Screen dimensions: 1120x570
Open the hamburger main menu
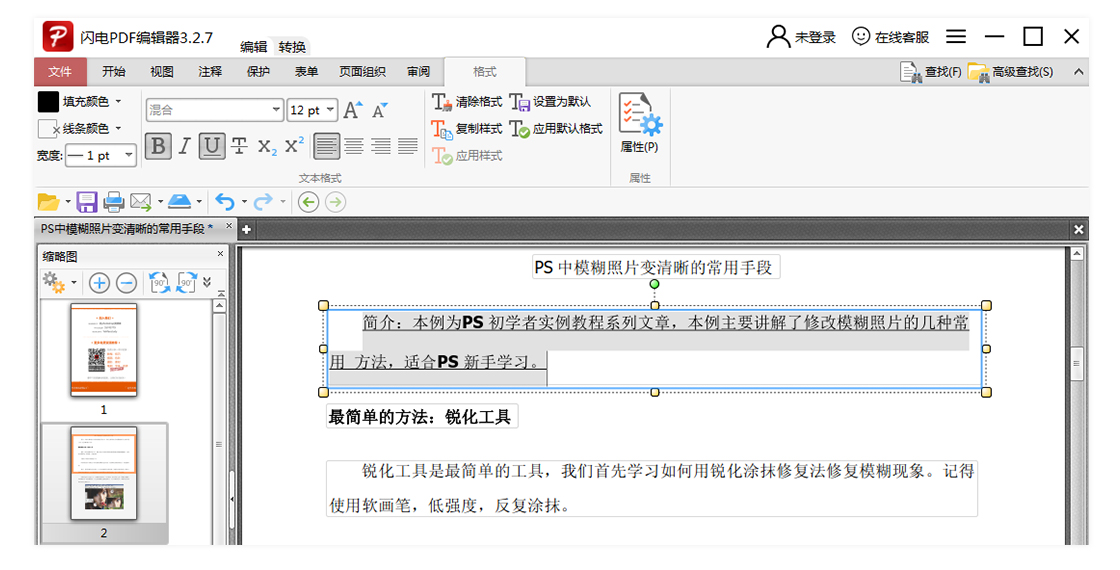pos(956,36)
